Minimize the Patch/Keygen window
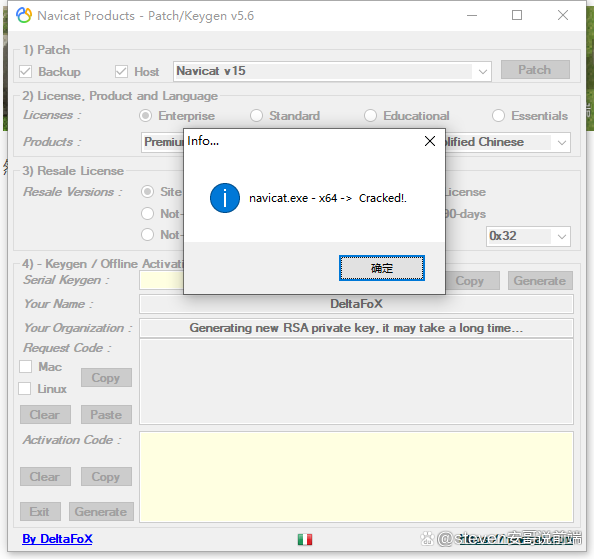The width and height of the screenshot is (594, 559). [472, 16]
